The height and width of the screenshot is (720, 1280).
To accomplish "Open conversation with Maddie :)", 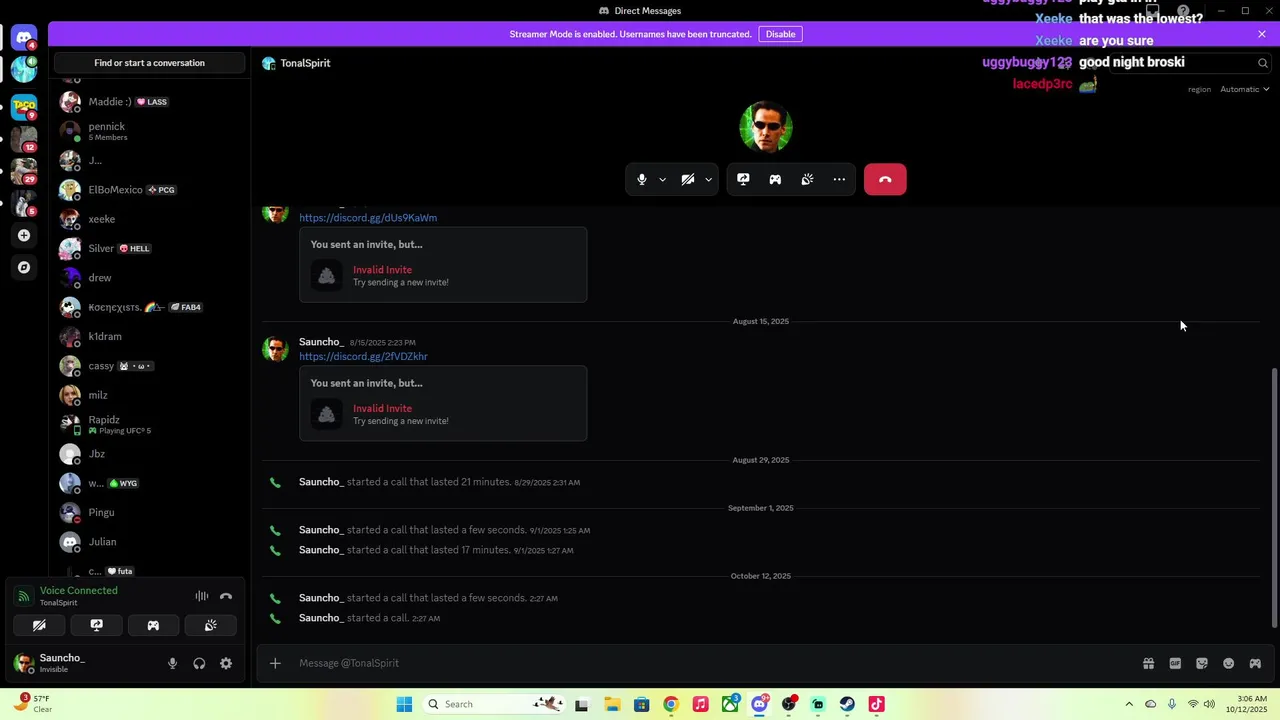I will coord(150,102).
